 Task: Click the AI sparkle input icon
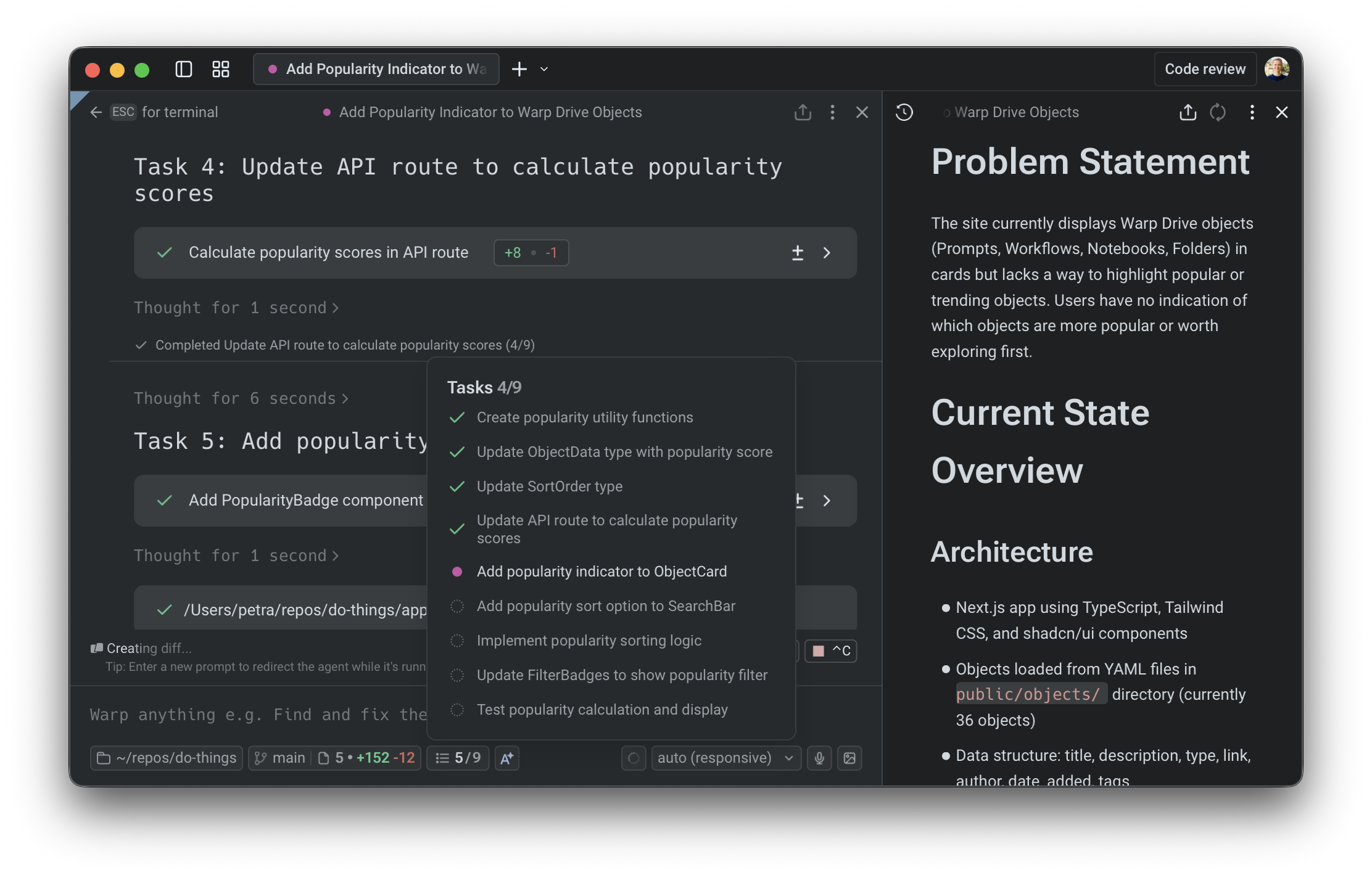pos(506,758)
